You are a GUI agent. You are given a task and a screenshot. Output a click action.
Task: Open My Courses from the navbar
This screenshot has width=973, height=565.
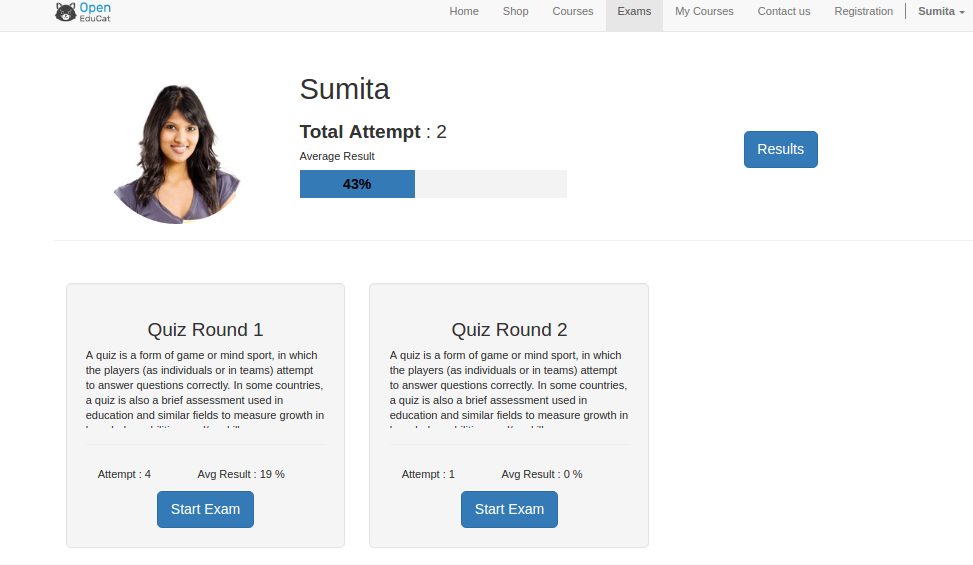click(x=704, y=11)
